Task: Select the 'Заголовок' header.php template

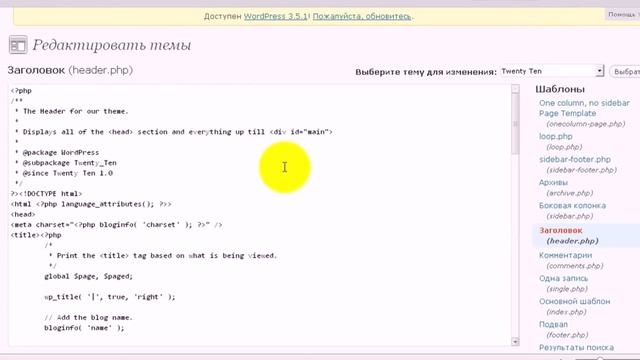Action: 561,231
